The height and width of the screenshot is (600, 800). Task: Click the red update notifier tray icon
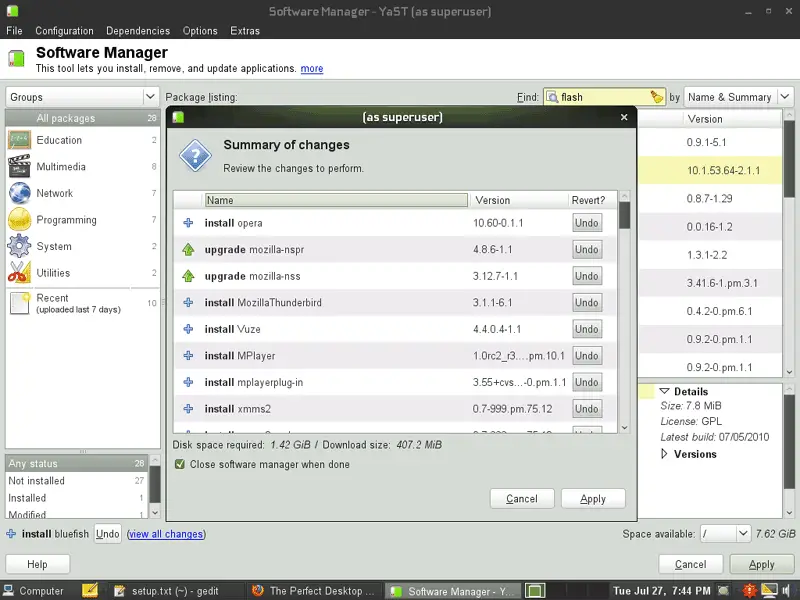point(749,590)
